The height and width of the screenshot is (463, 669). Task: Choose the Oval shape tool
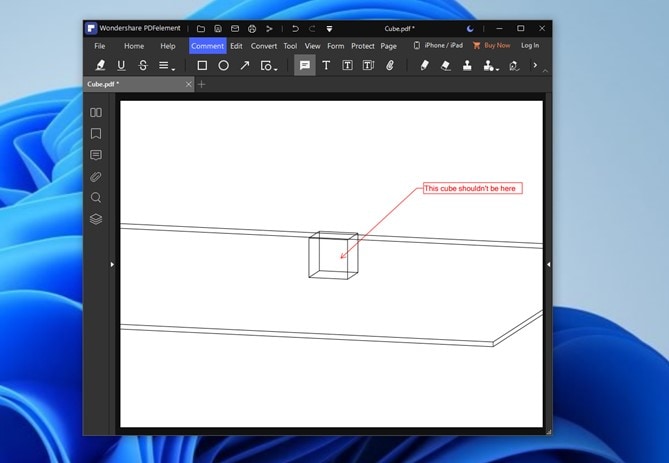224,65
